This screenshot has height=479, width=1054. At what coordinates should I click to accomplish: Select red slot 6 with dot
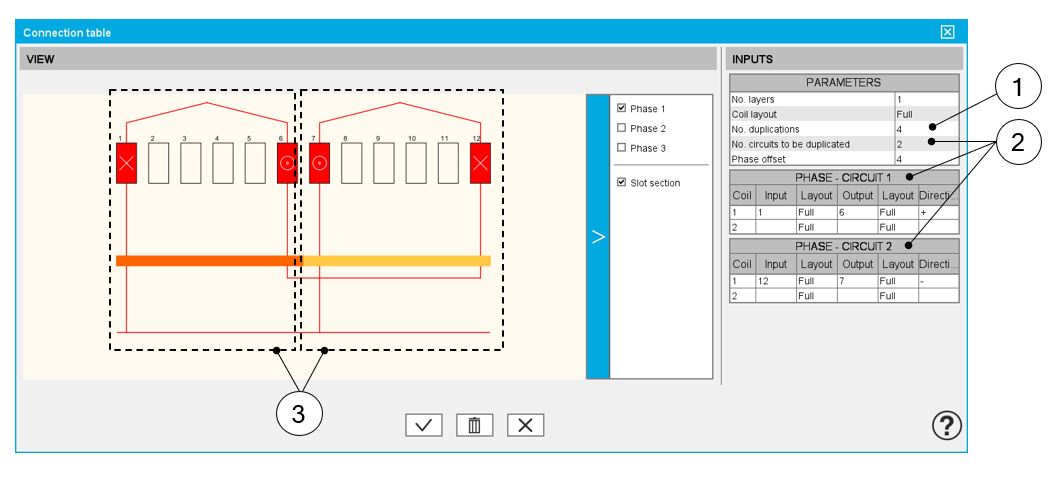tap(286, 163)
